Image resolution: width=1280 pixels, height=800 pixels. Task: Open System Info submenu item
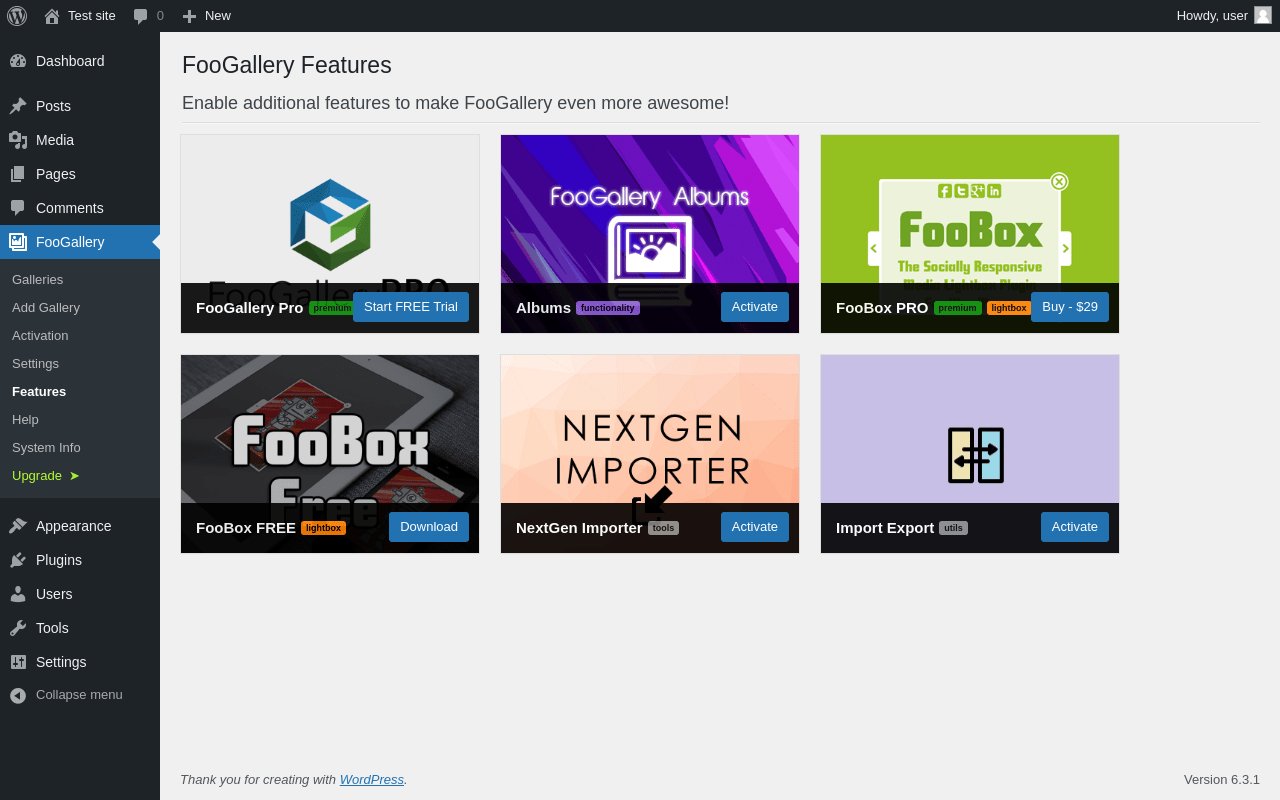pyautogui.click(x=46, y=447)
